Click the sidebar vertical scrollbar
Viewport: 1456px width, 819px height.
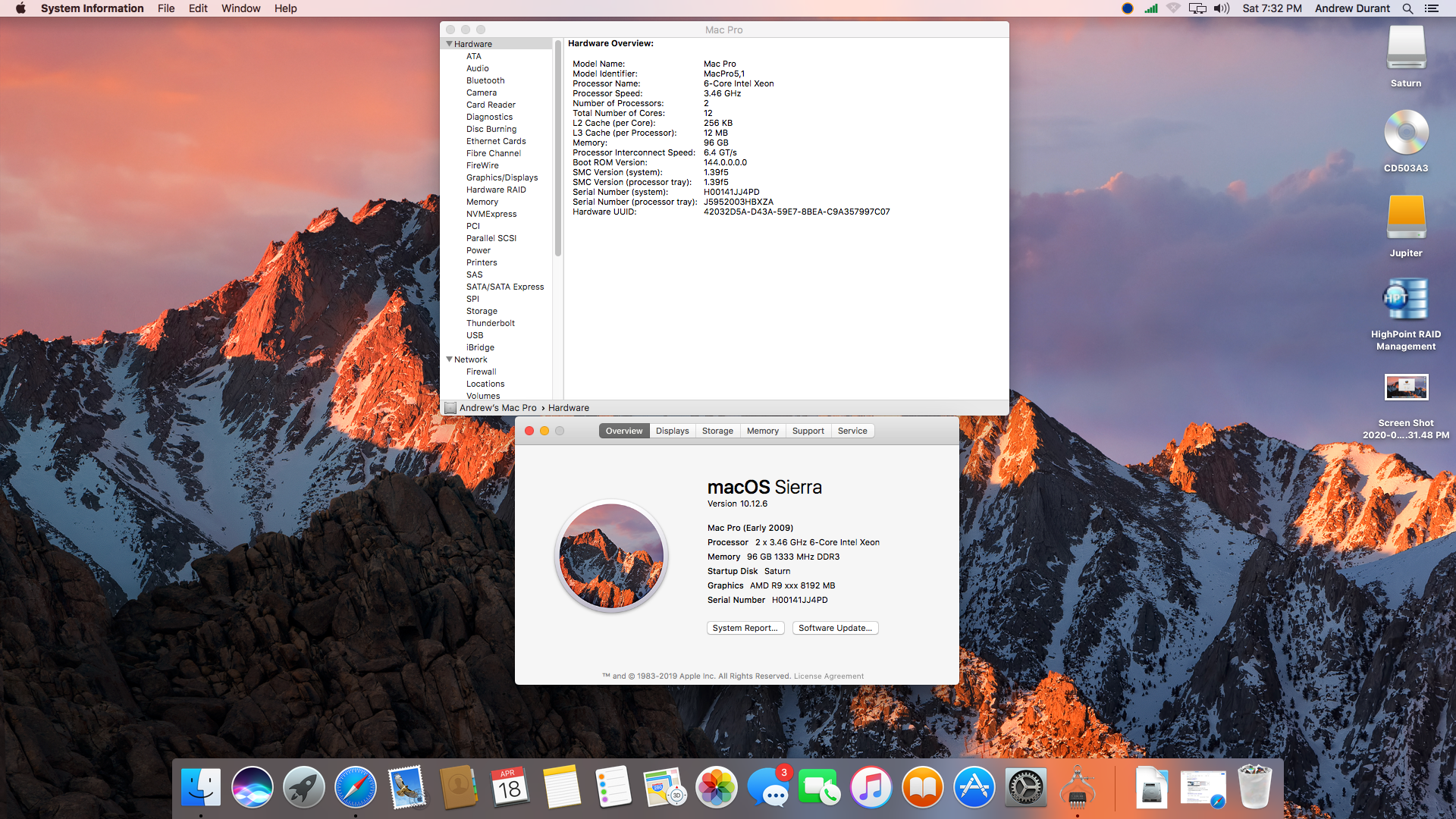click(x=558, y=148)
